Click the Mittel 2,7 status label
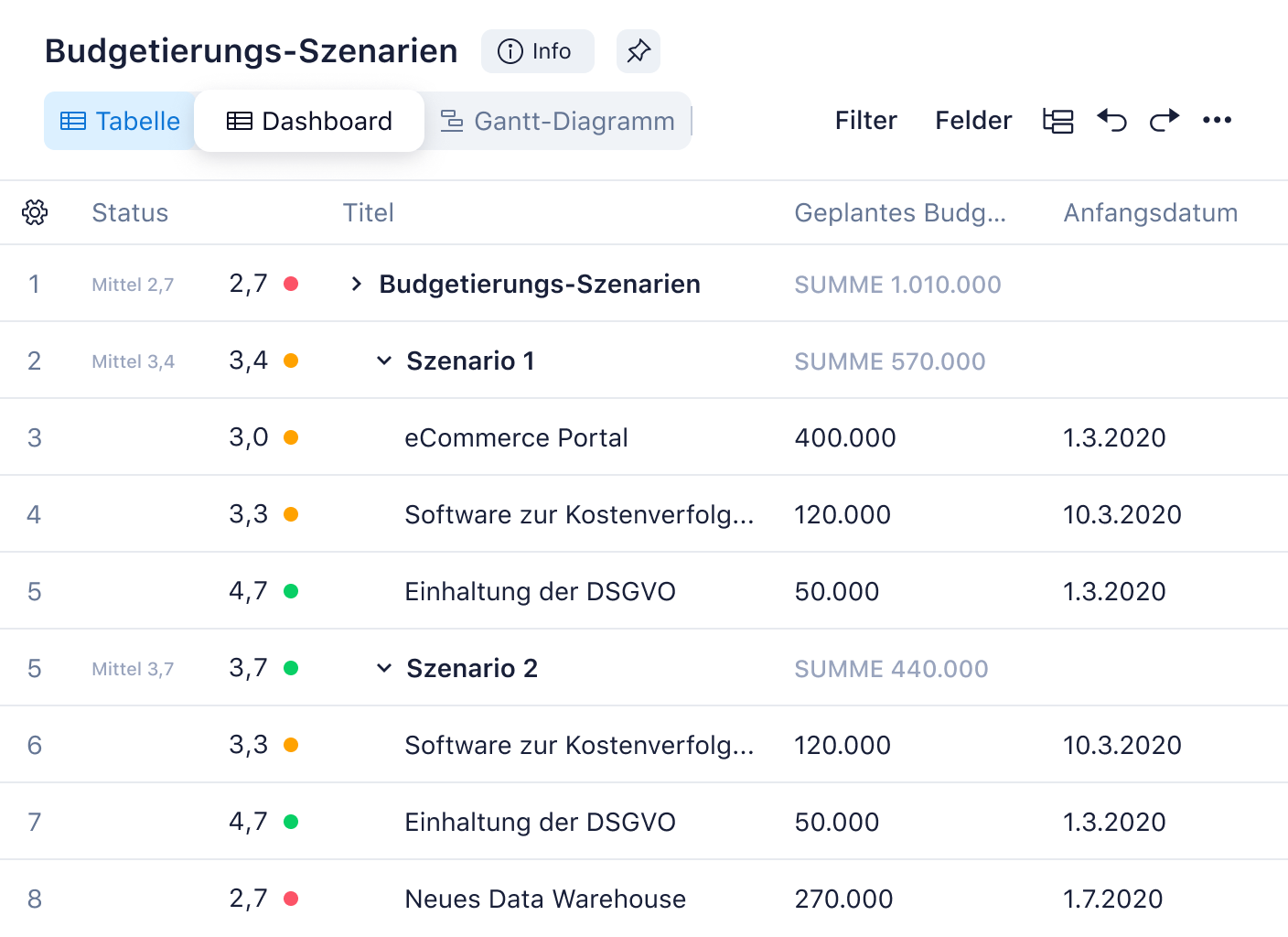Image resolution: width=1288 pixels, height=937 pixels. coord(133,285)
